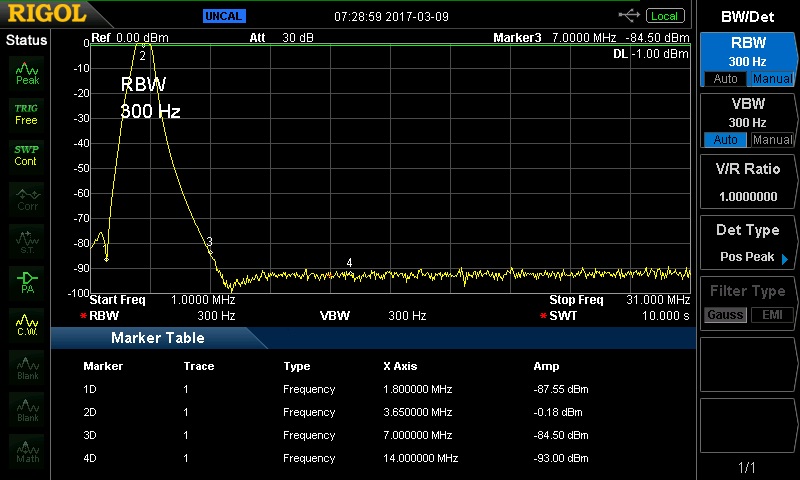Viewport: 800px width, 480px height.
Task: Set RBW to Manual mode
Action: click(772, 79)
